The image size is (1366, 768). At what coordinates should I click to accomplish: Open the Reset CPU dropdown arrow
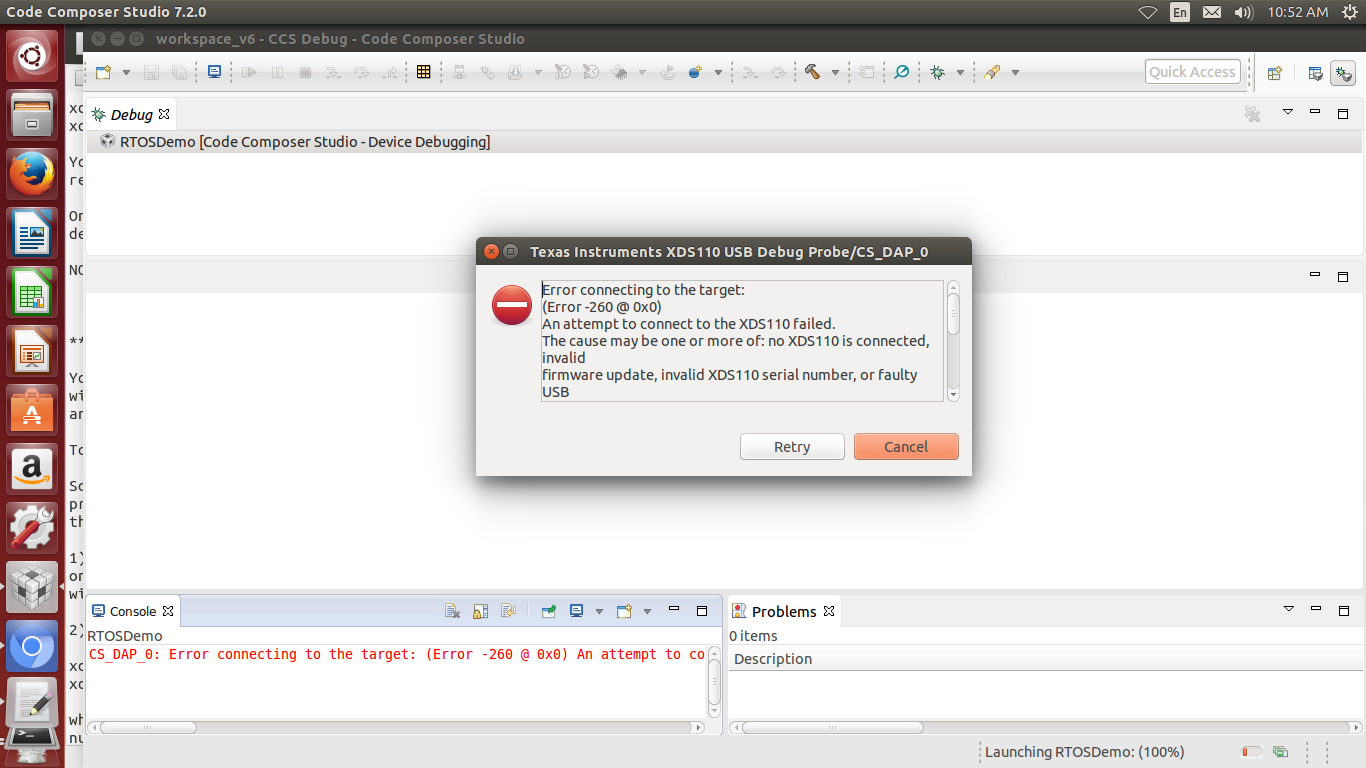coord(642,72)
